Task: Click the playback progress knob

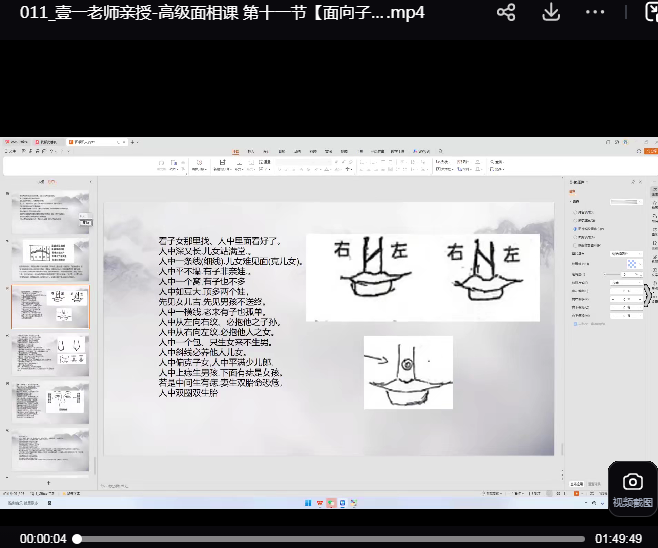Action: (77, 539)
